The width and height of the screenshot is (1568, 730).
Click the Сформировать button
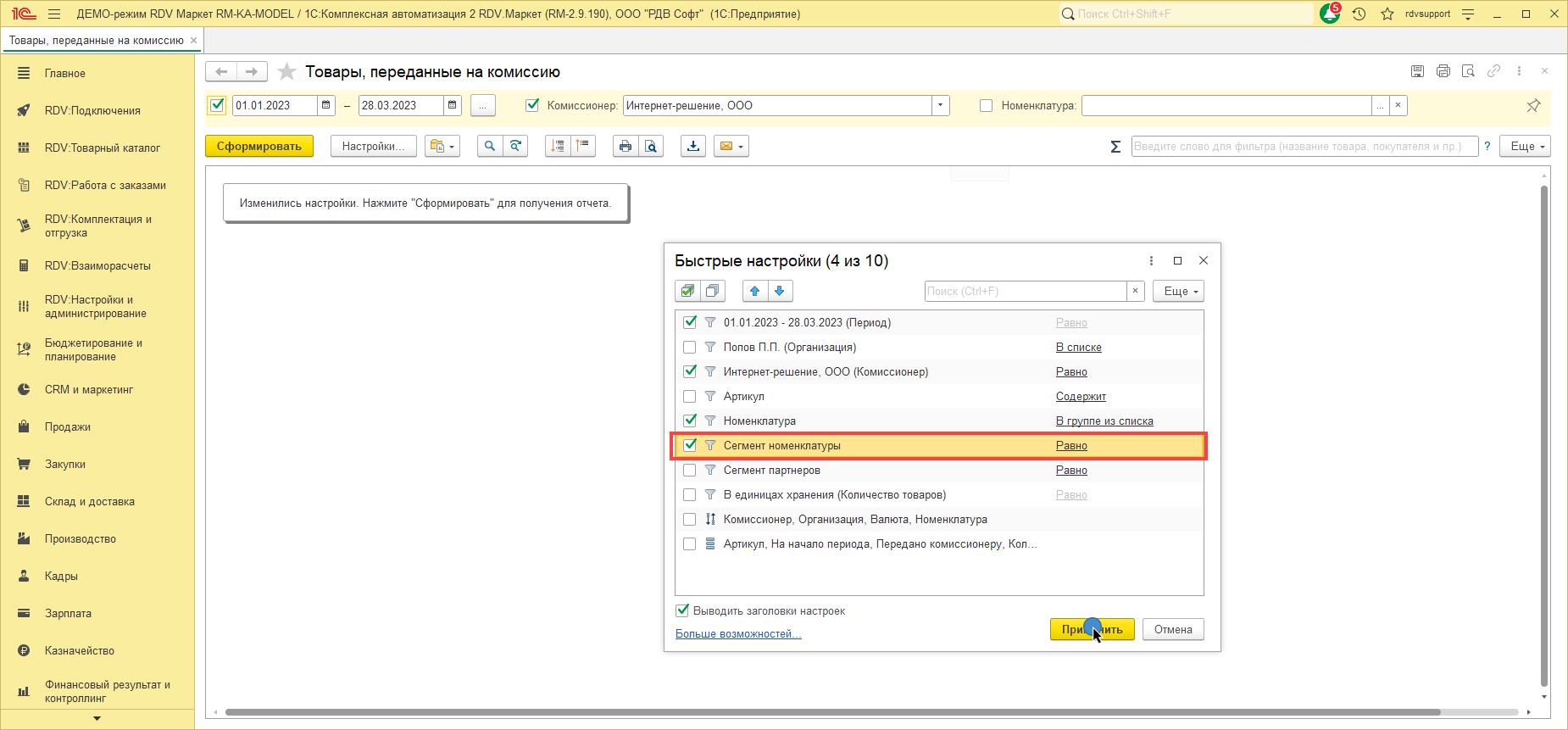259,147
